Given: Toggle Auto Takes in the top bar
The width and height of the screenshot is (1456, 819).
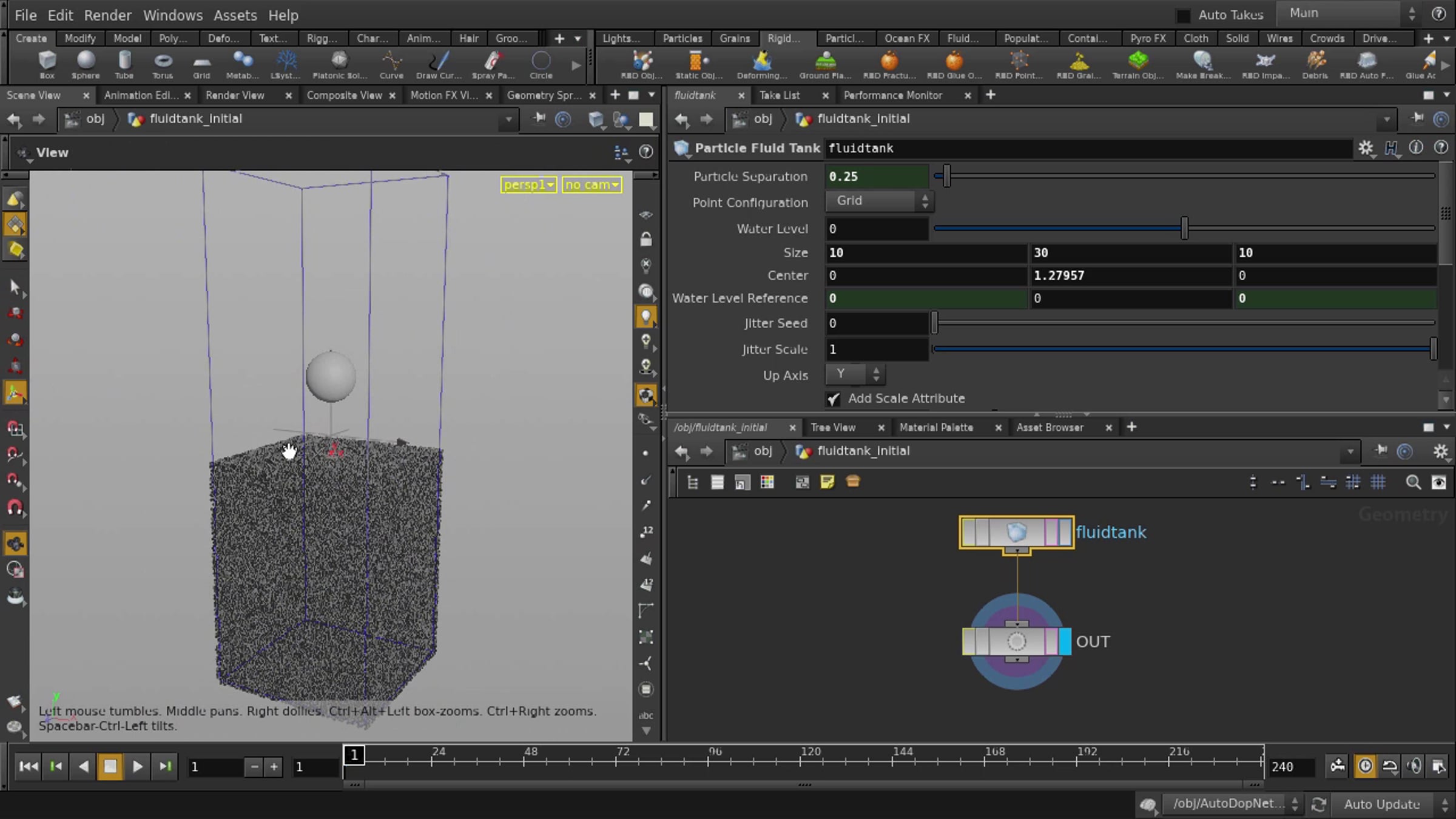Looking at the screenshot, I should point(1183,15).
